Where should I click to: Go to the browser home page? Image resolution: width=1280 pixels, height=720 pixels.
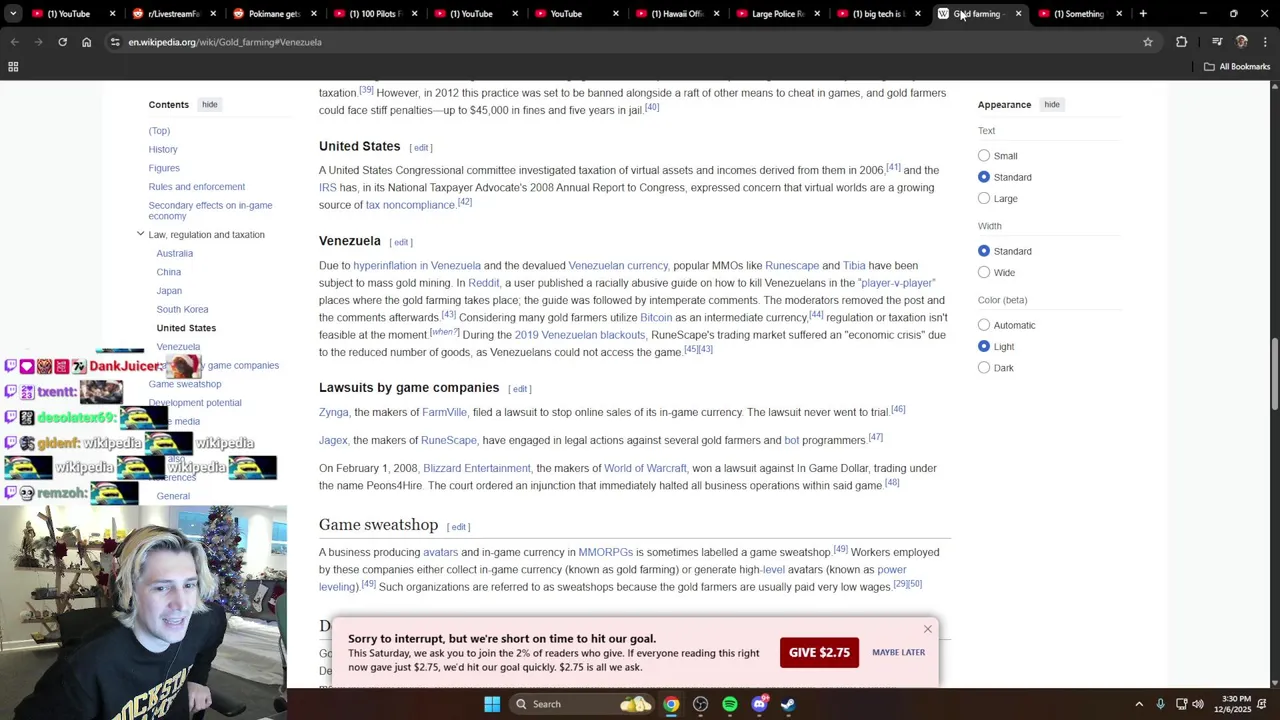pos(86,42)
